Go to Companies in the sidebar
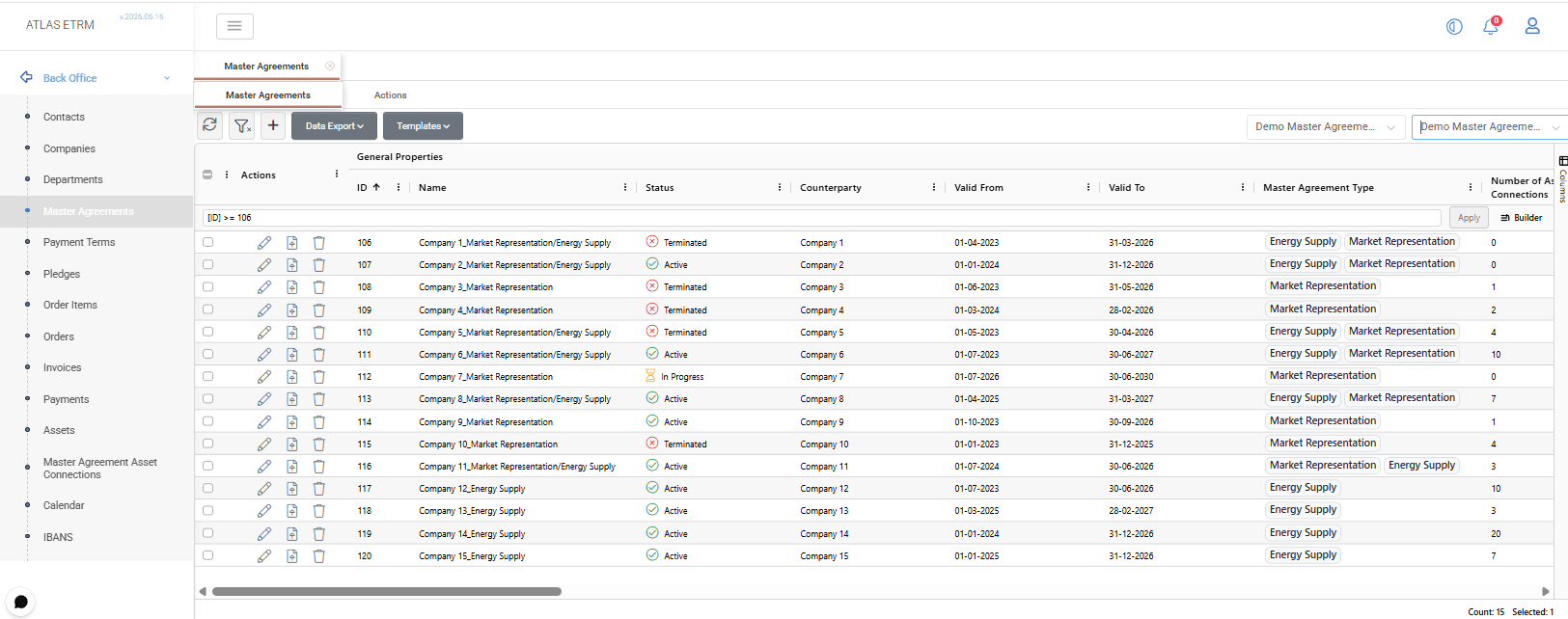Viewport: 1568px width, 619px height. (x=69, y=148)
